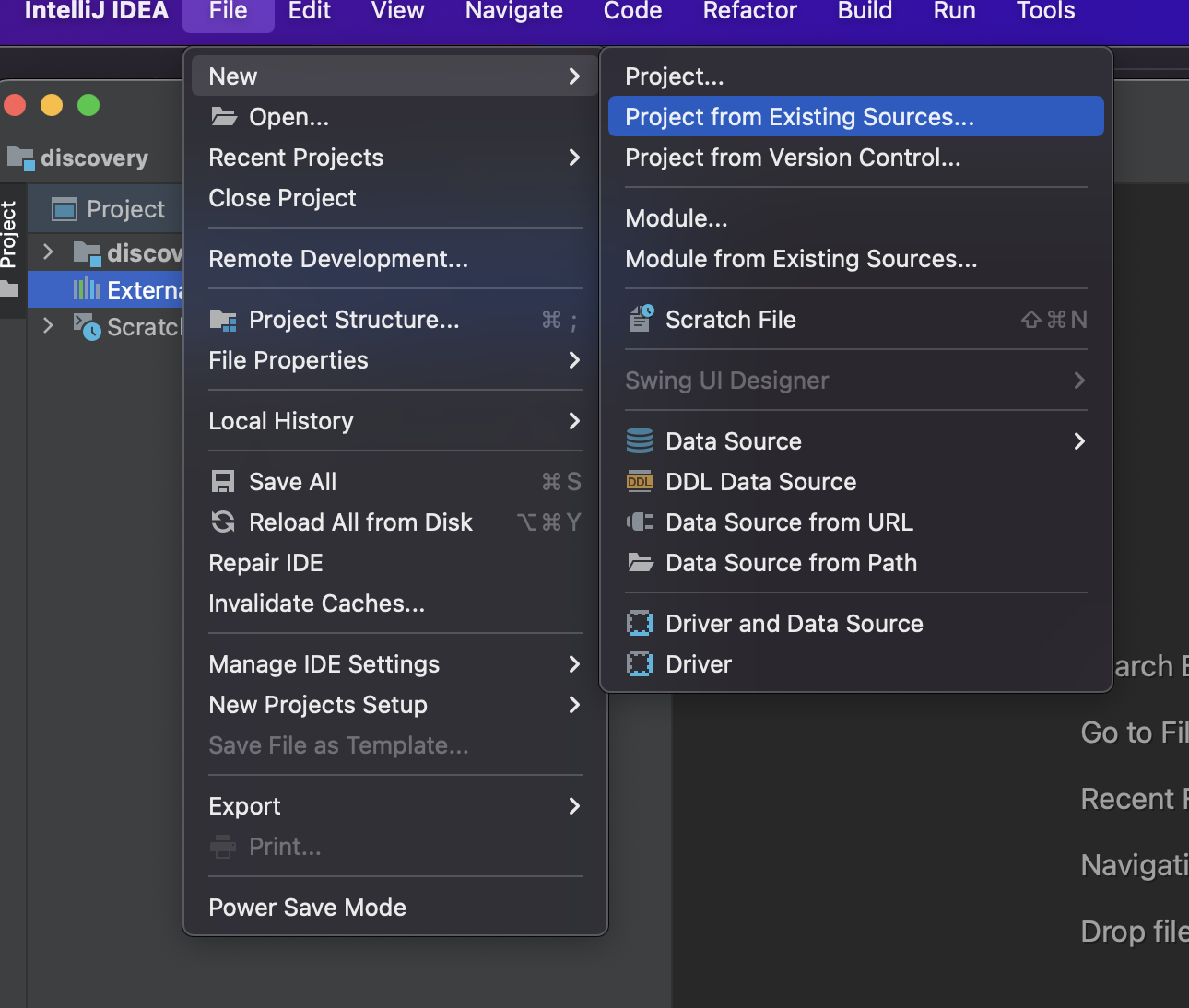Click the Data Source database icon

click(640, 441)
